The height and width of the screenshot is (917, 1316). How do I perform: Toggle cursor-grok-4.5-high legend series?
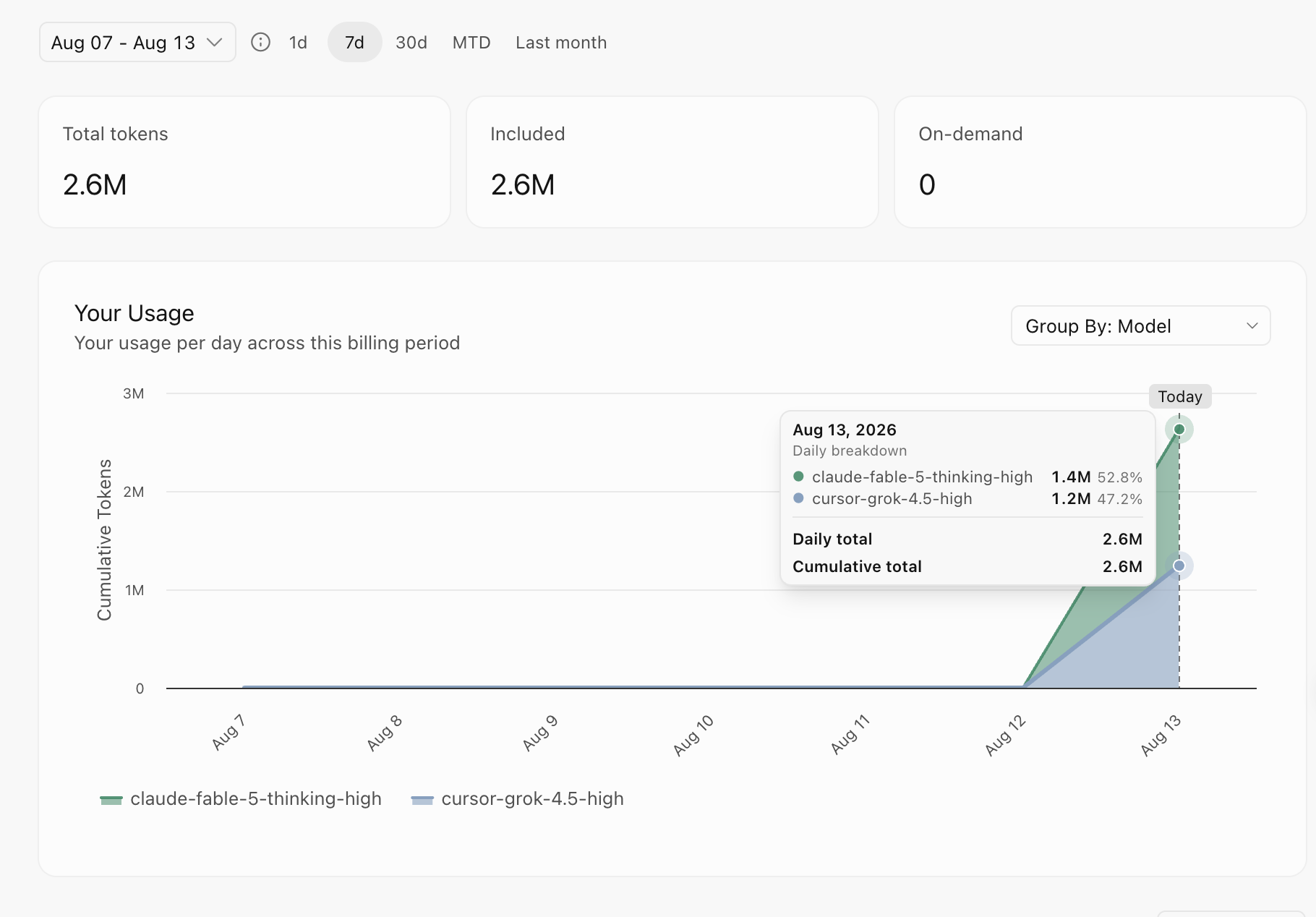pyautogui.click(x=518, y=799)
